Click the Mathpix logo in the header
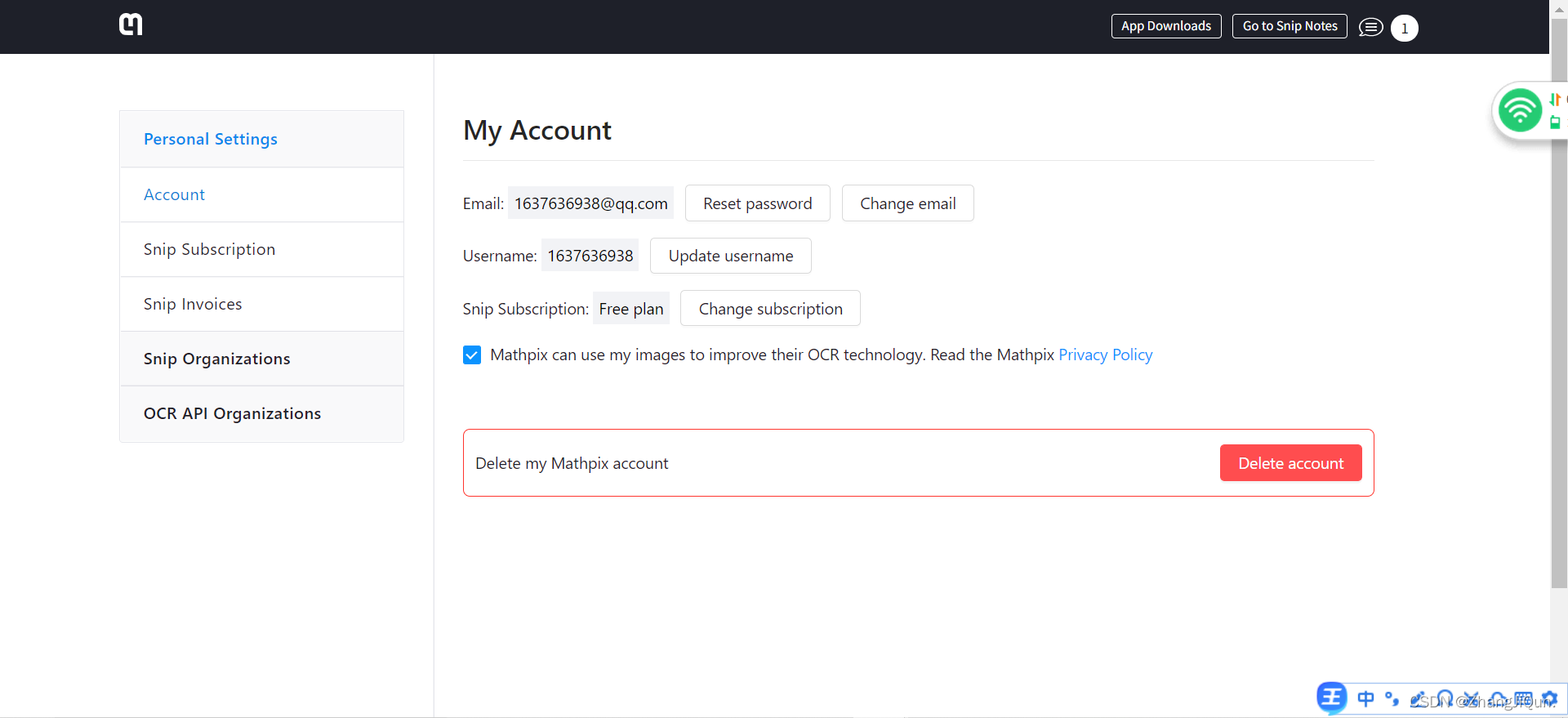 click(131, 25)
